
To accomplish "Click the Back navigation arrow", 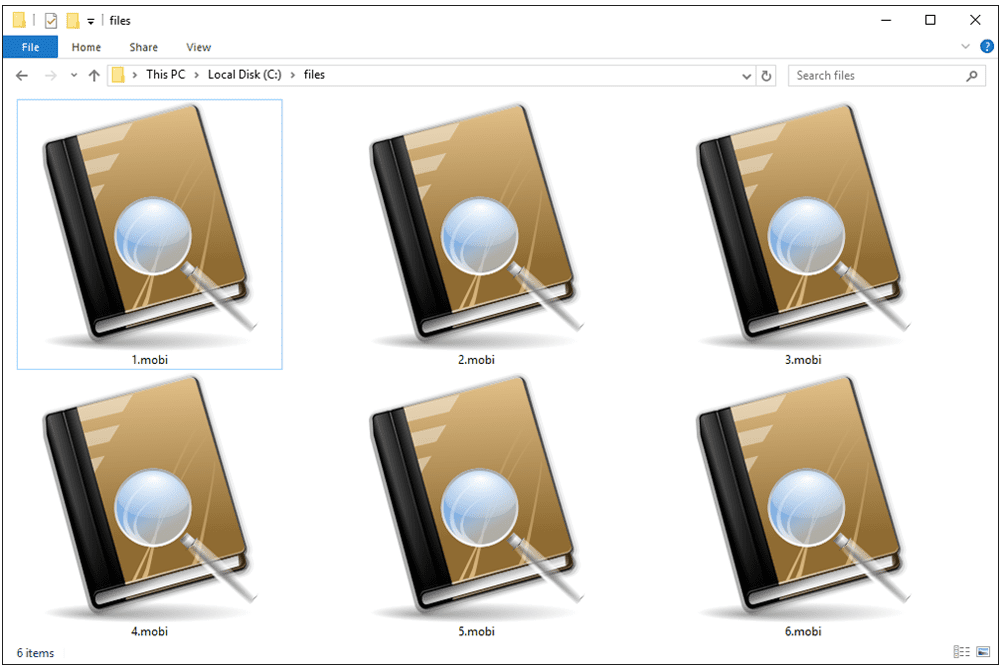I will click(21, 75).
